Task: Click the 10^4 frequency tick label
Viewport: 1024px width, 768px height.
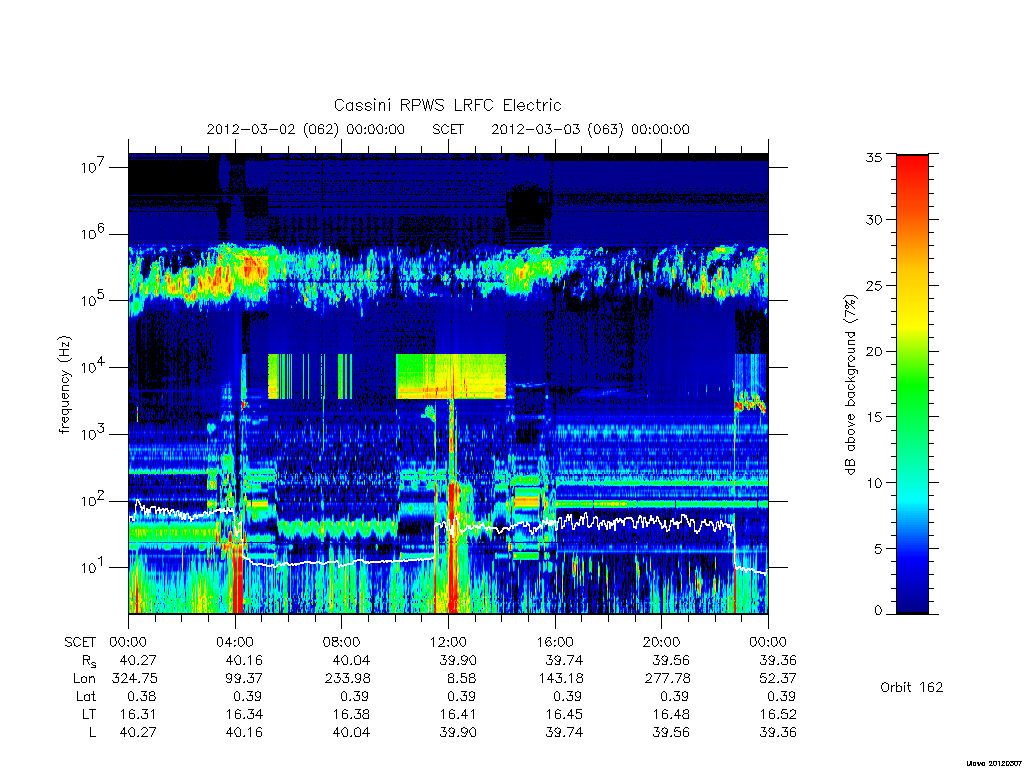Action: click(93, 366)
